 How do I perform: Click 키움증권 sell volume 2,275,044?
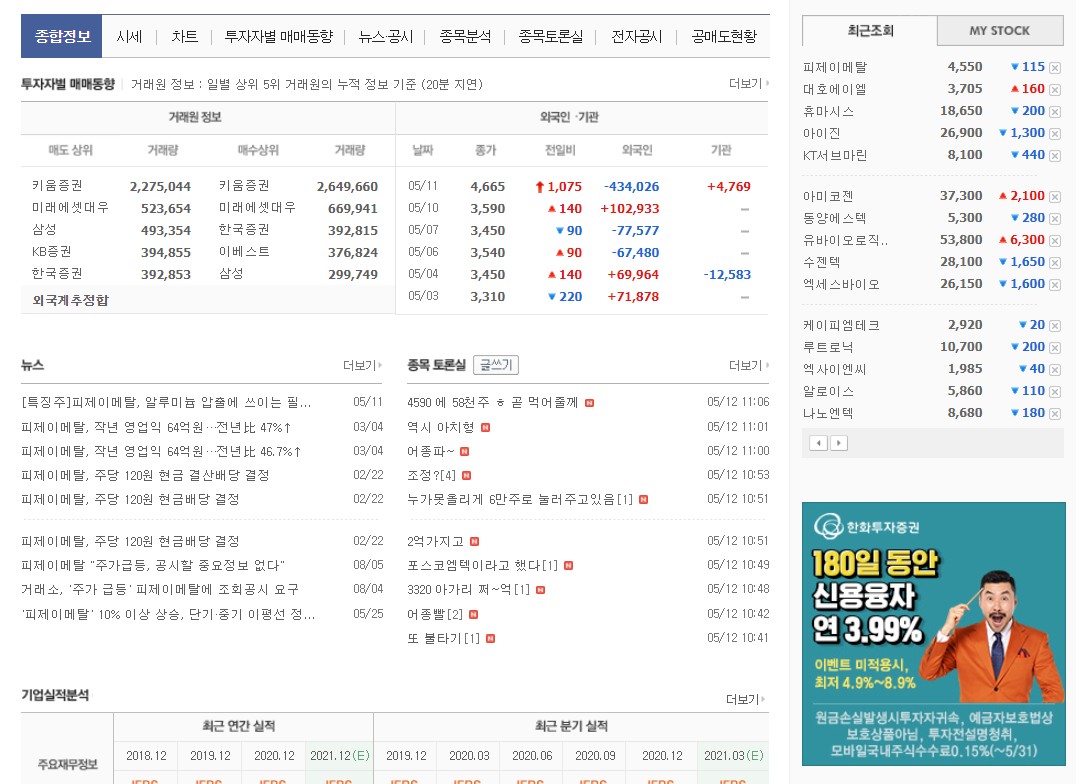160,186
